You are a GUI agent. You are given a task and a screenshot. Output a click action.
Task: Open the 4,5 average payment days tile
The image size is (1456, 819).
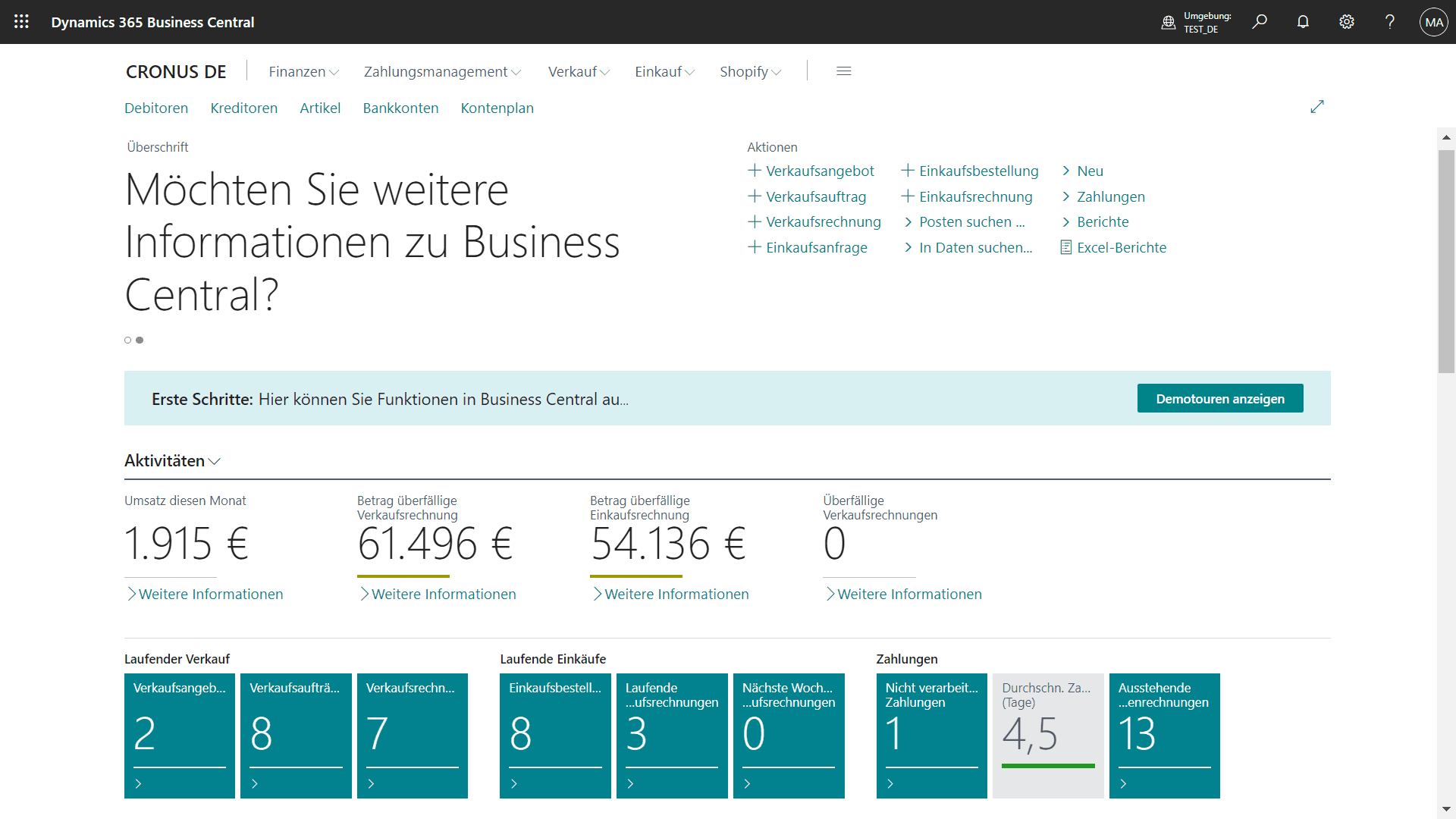coord(1048,736)
